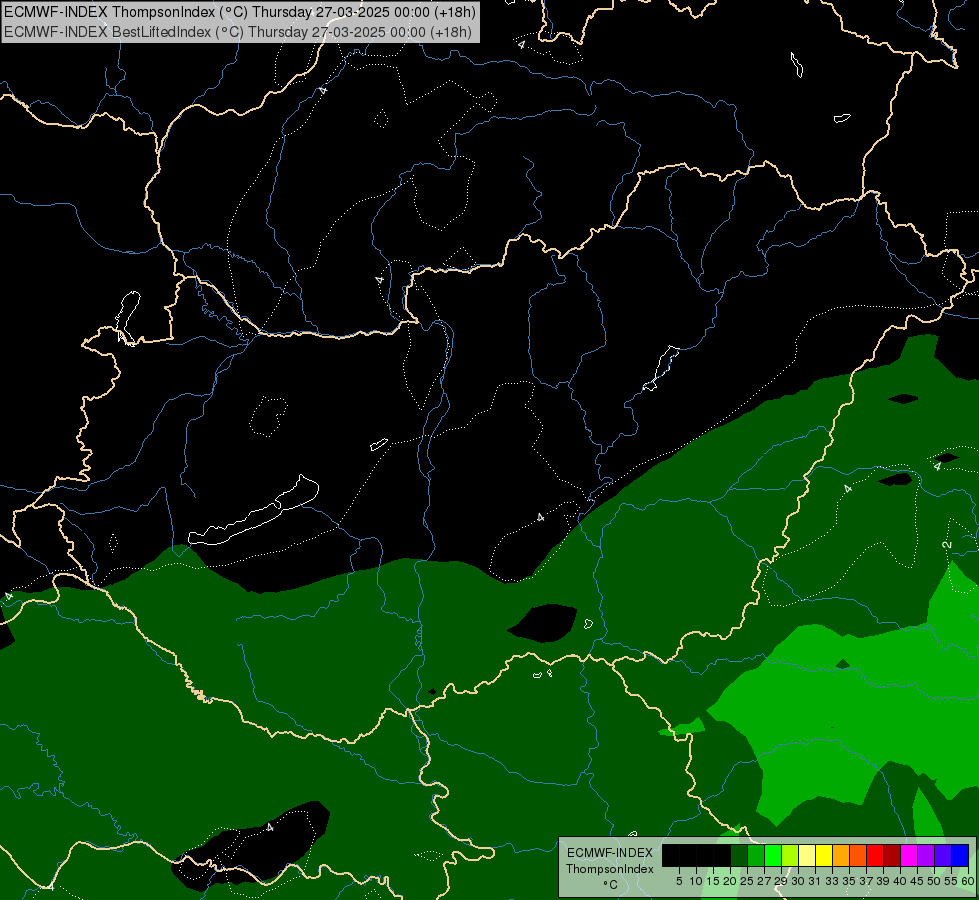The image size is (979, 900).
Task: Click legend tick value 25
Action: (747, 881)
